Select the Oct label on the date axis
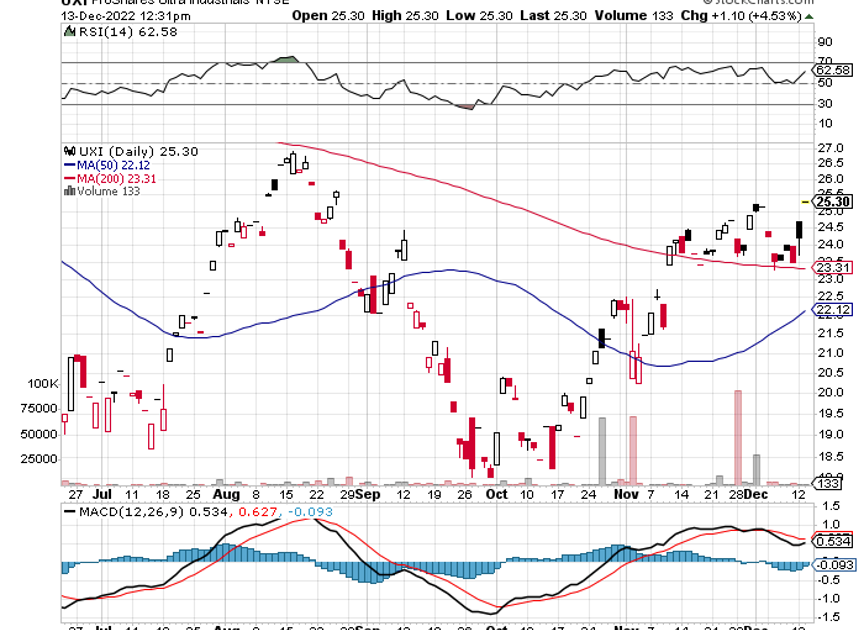 click(496, 494)
